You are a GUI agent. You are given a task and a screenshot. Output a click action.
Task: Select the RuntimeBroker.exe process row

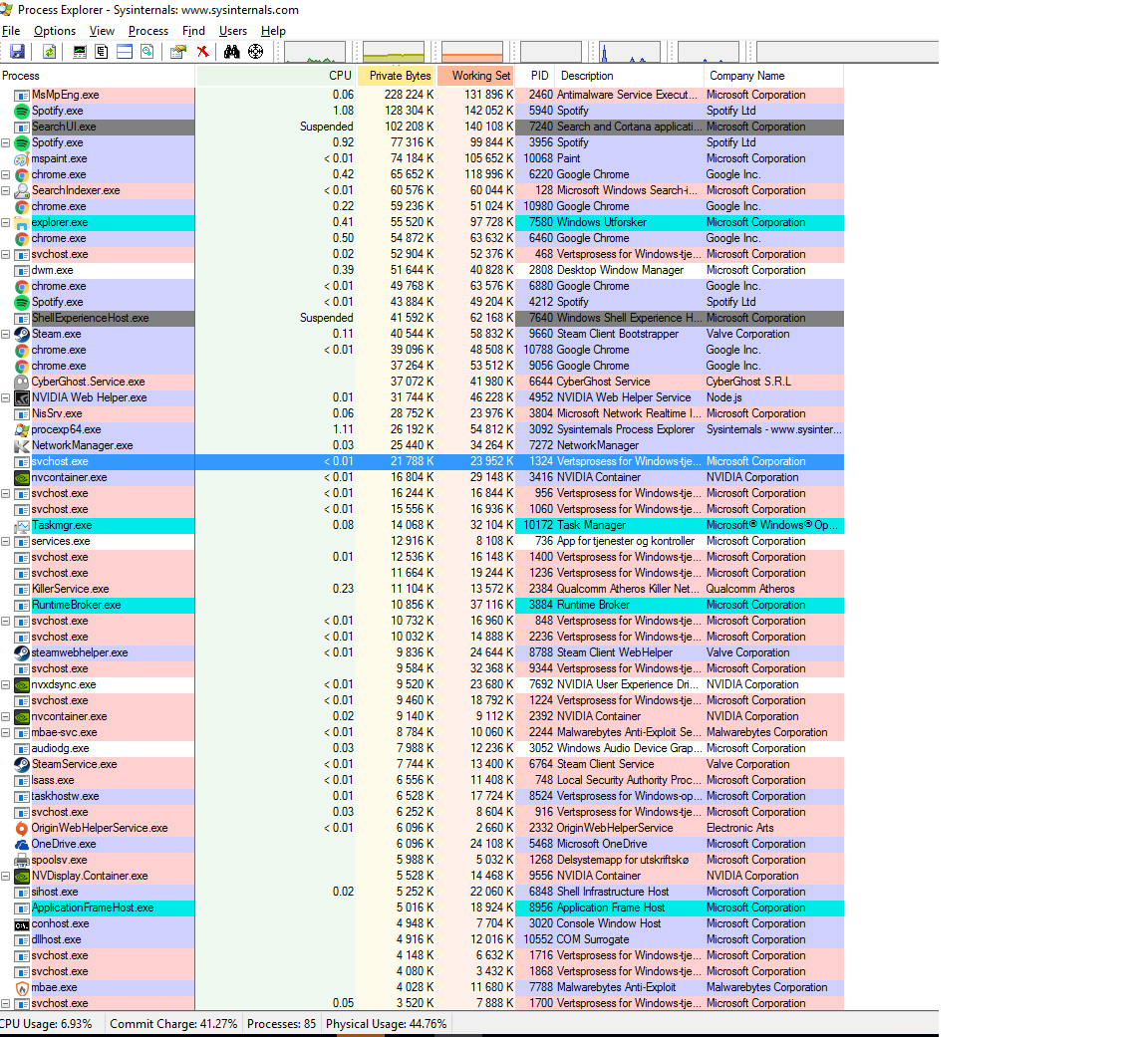click(422, 606)
